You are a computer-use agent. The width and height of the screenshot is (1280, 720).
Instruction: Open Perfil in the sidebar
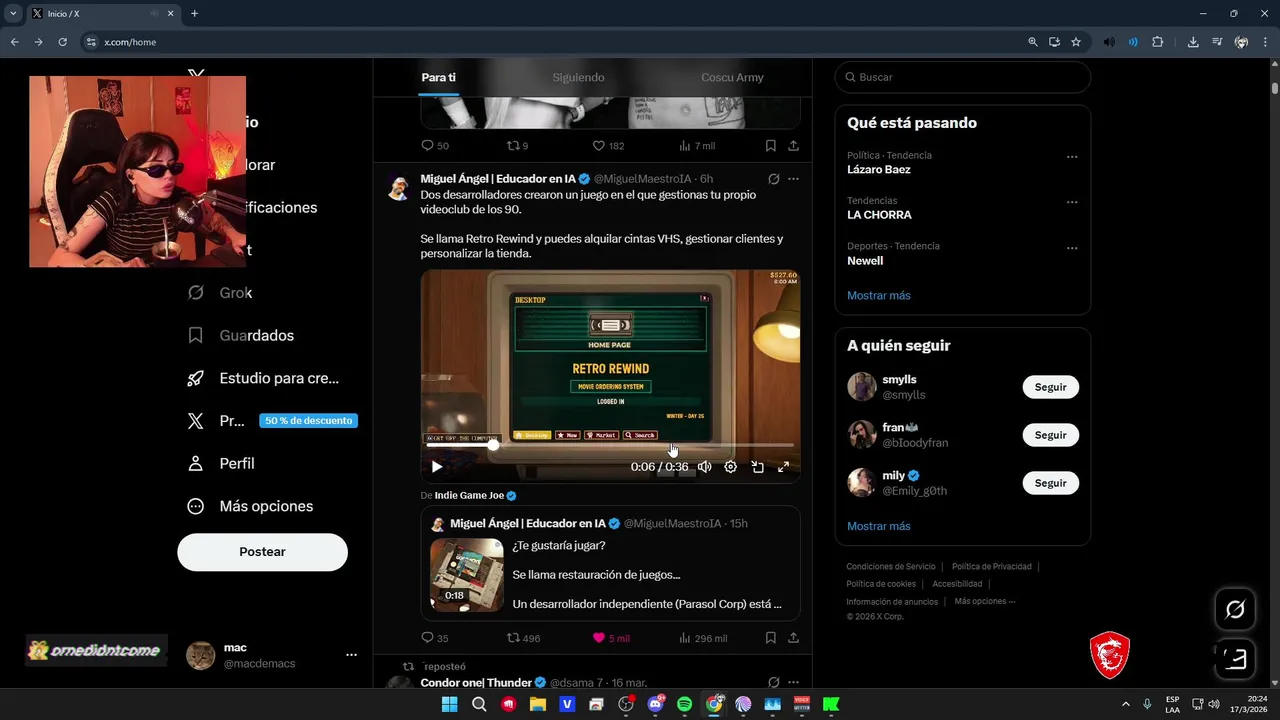pos(221,463)
